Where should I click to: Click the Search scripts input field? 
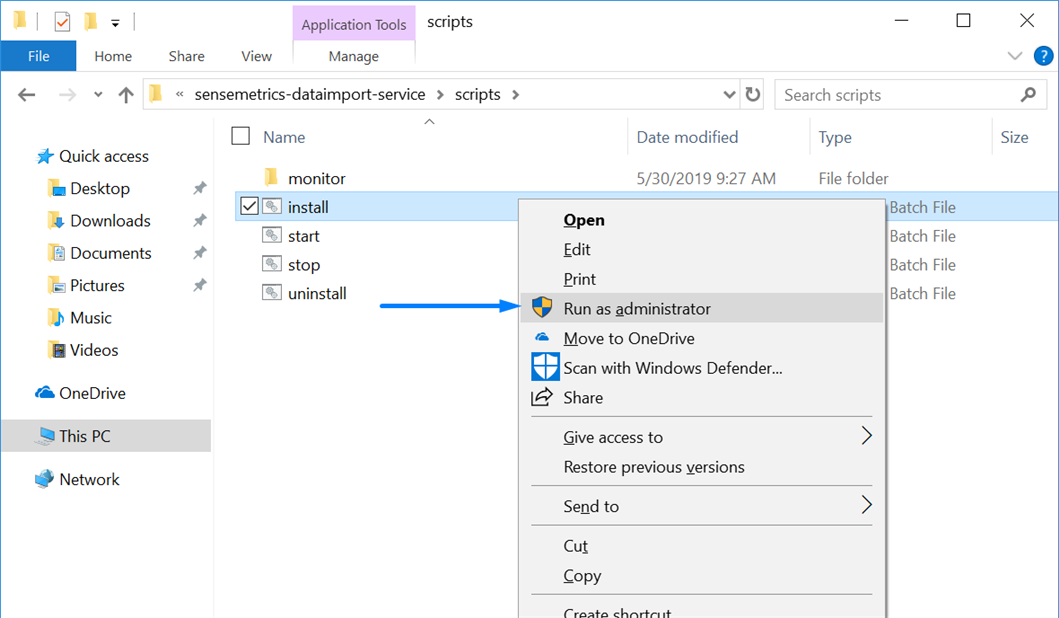[895, 95]
